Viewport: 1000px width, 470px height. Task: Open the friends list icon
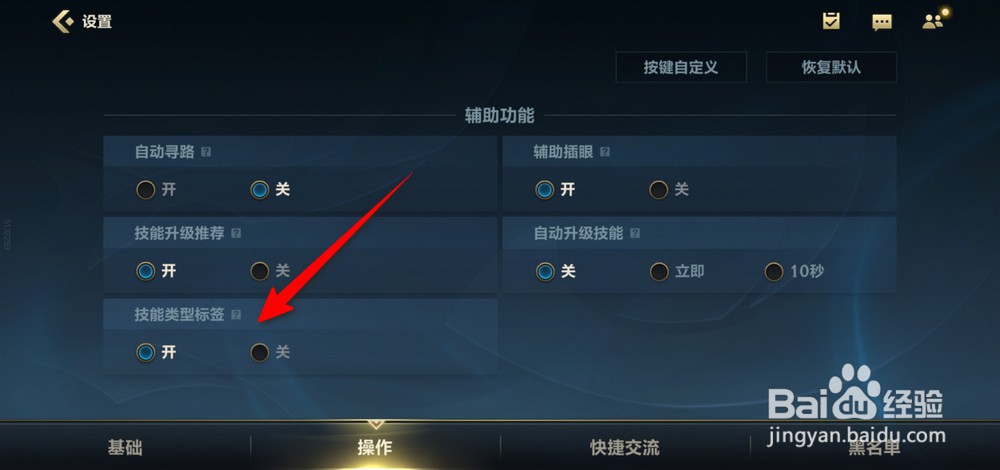click(x=933, y=21)
